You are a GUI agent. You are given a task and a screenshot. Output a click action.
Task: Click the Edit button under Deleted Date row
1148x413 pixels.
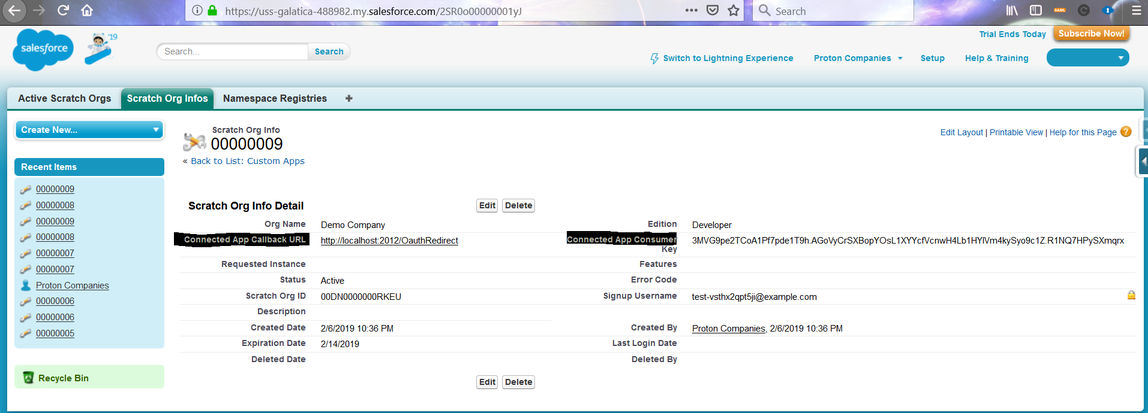coord(487,382)
